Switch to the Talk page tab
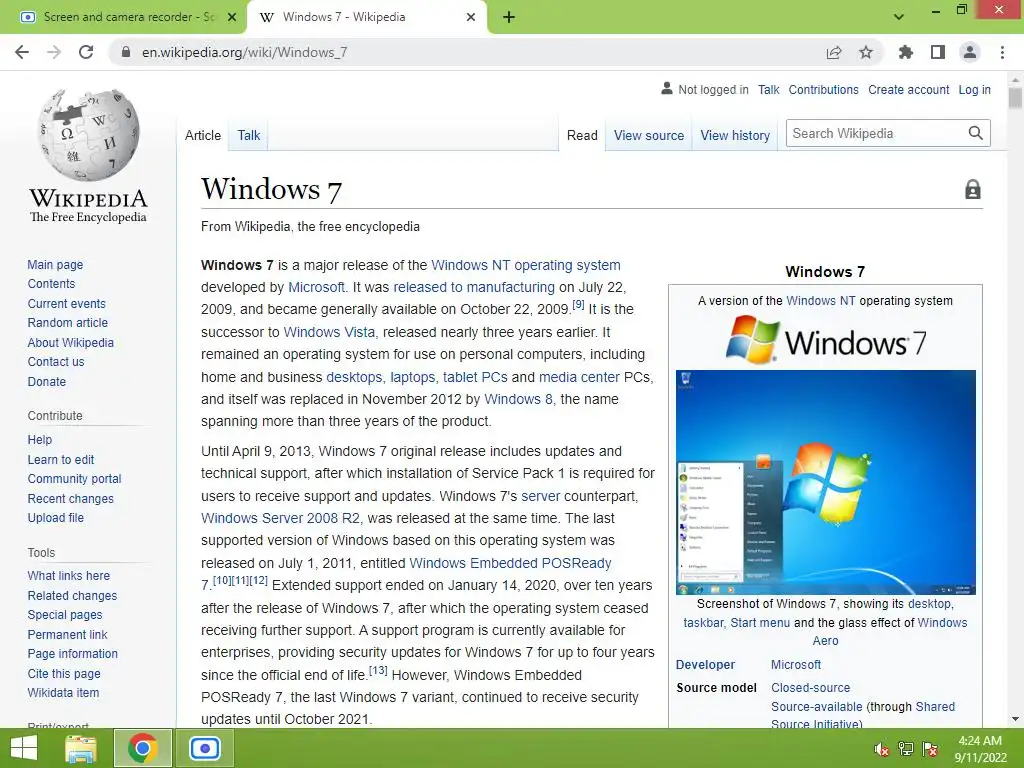1024x768 pixels. tap(248, 135)
